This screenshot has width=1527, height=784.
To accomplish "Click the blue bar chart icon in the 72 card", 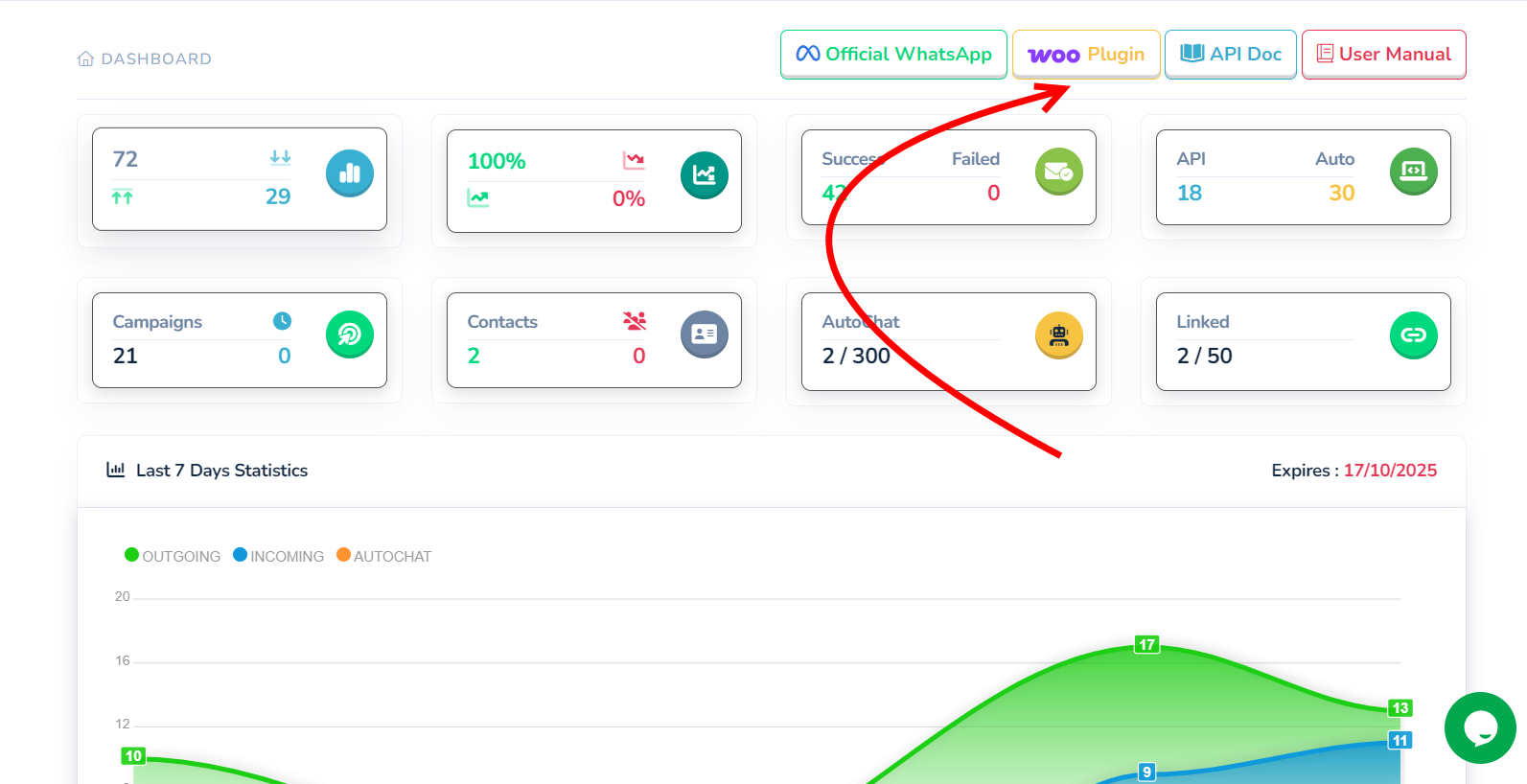I will 350,173.
